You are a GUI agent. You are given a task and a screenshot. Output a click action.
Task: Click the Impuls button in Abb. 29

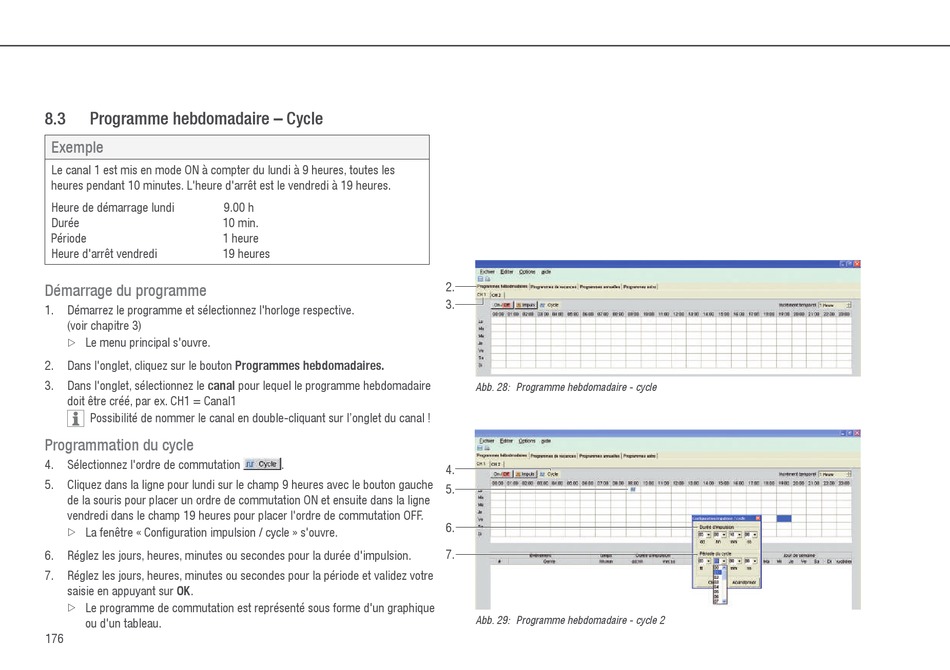click(x=526, y=474)
